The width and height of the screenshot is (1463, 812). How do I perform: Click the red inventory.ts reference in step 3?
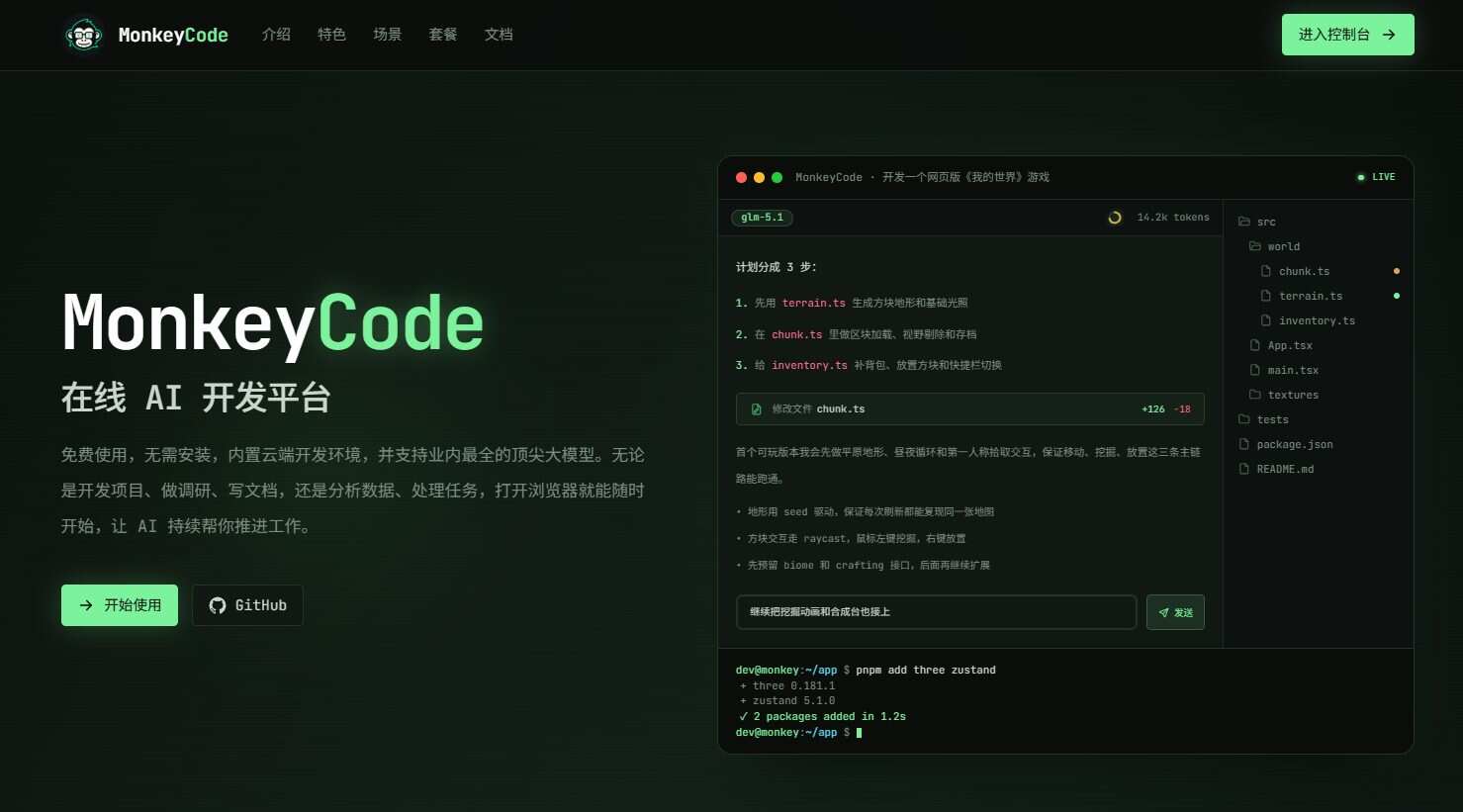[x=809, y=365]
